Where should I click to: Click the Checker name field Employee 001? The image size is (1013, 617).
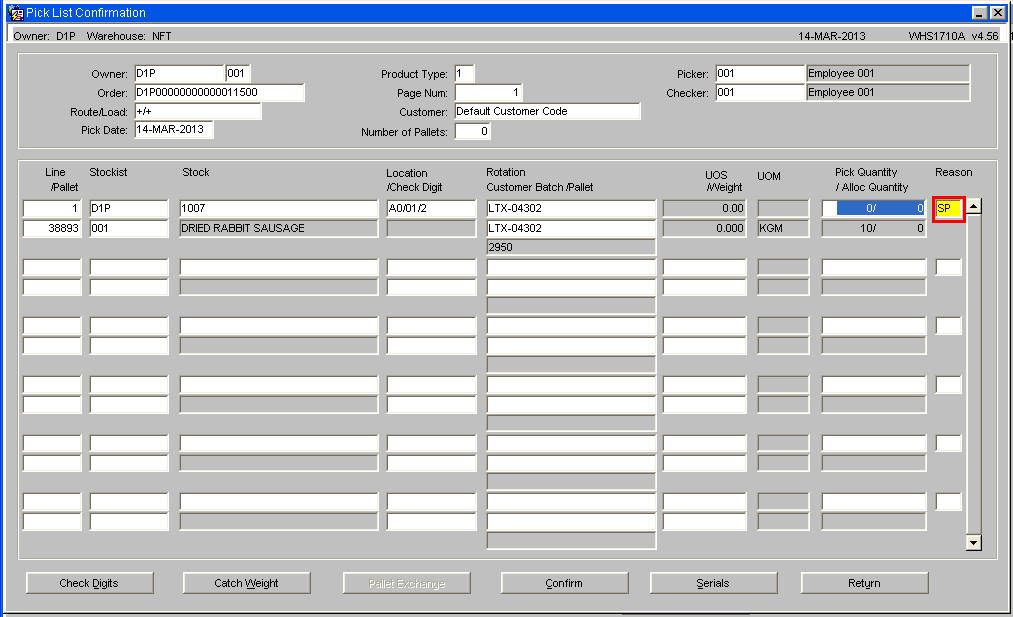click(x=888, y=92)
